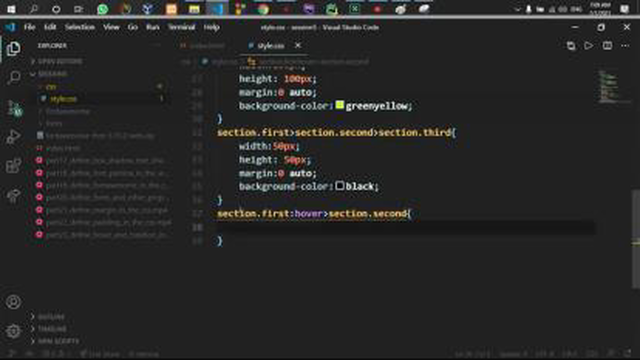Open the greenyellow color swatch picker
Viewport: 640px width, 360px height.
click(x=340, y=105)
